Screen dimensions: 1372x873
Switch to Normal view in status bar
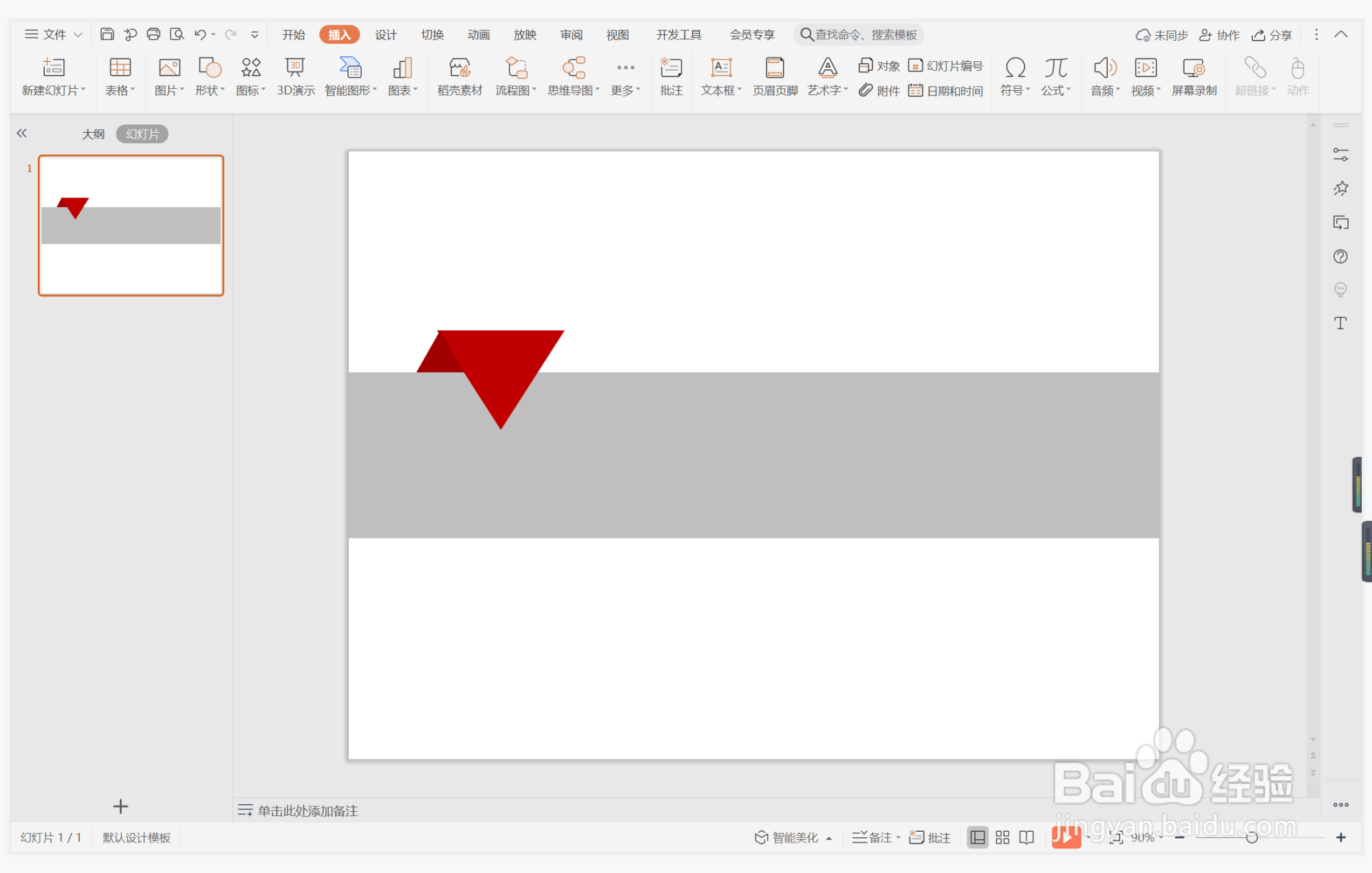977,837
